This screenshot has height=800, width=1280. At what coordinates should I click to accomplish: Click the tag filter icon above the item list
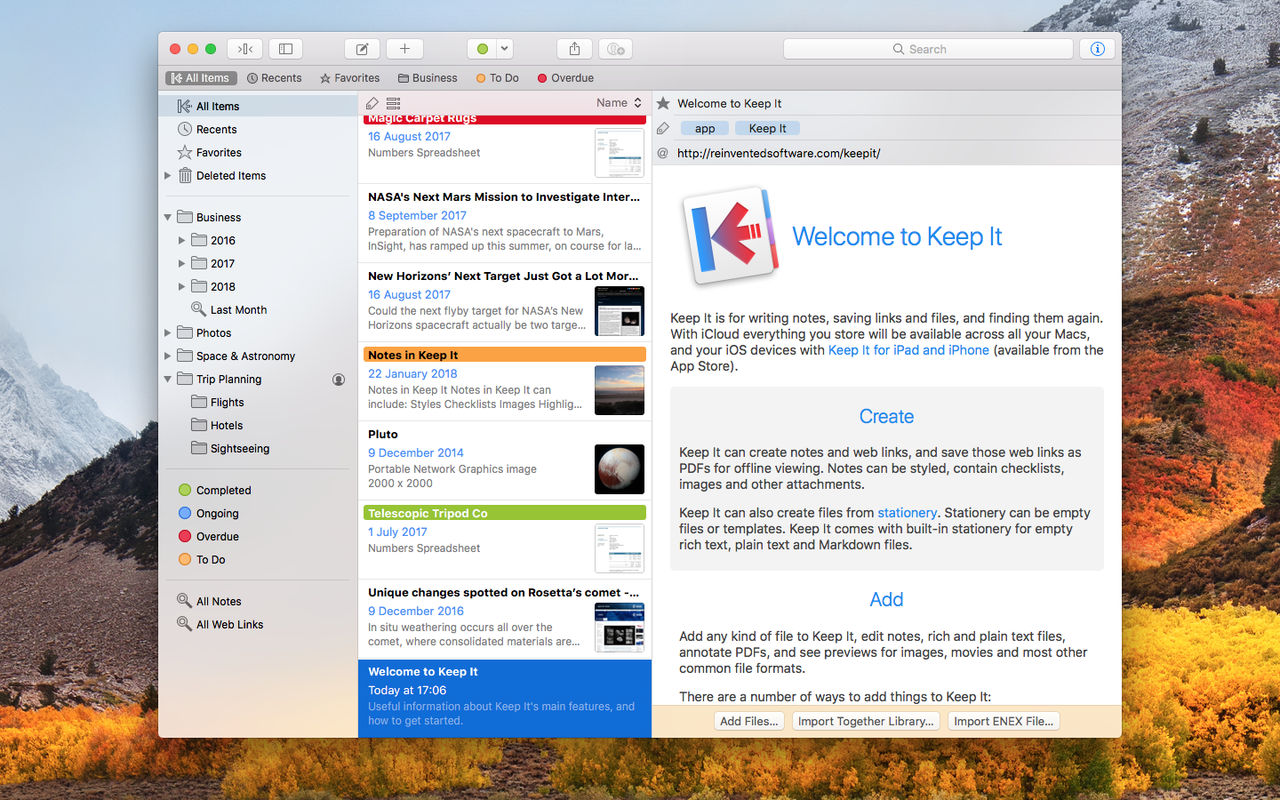[372, 103]
